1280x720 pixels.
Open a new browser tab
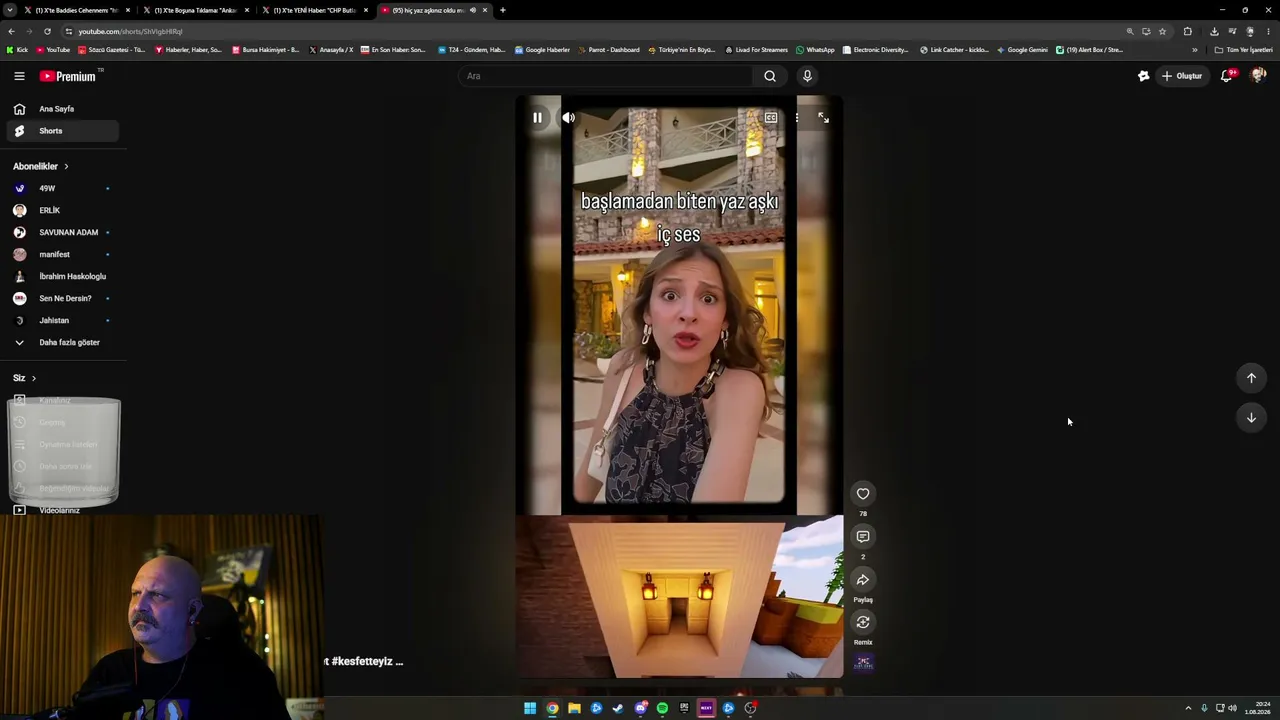(503, 10)
